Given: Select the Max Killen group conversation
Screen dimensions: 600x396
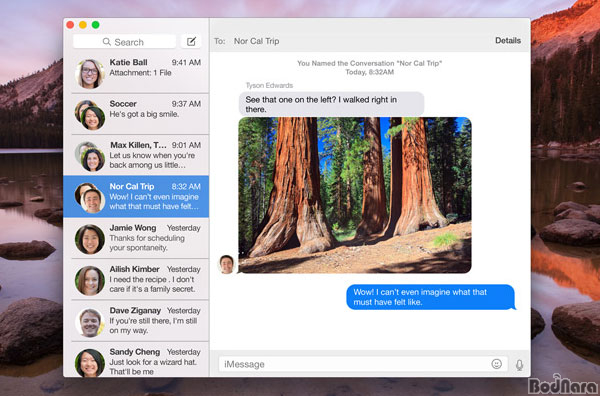Looking at the screenshot, I should (136, 155).
